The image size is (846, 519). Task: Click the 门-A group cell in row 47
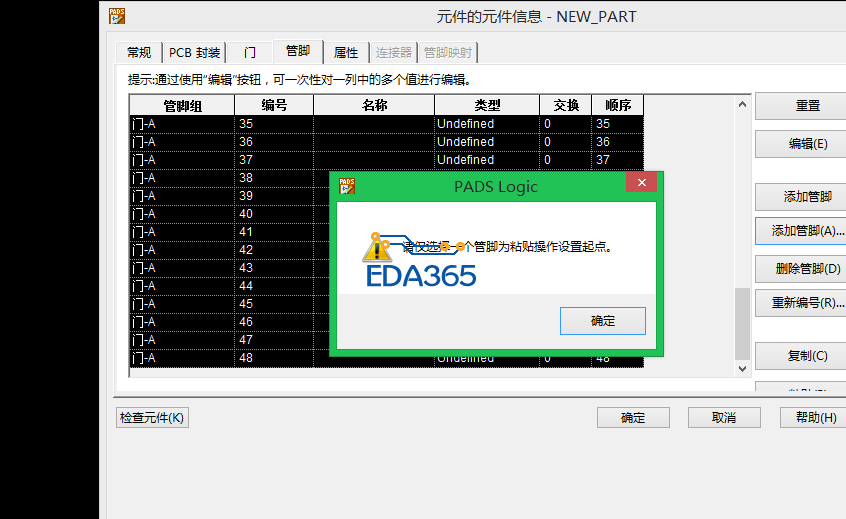pyautogui.click(x=182, y=340)
